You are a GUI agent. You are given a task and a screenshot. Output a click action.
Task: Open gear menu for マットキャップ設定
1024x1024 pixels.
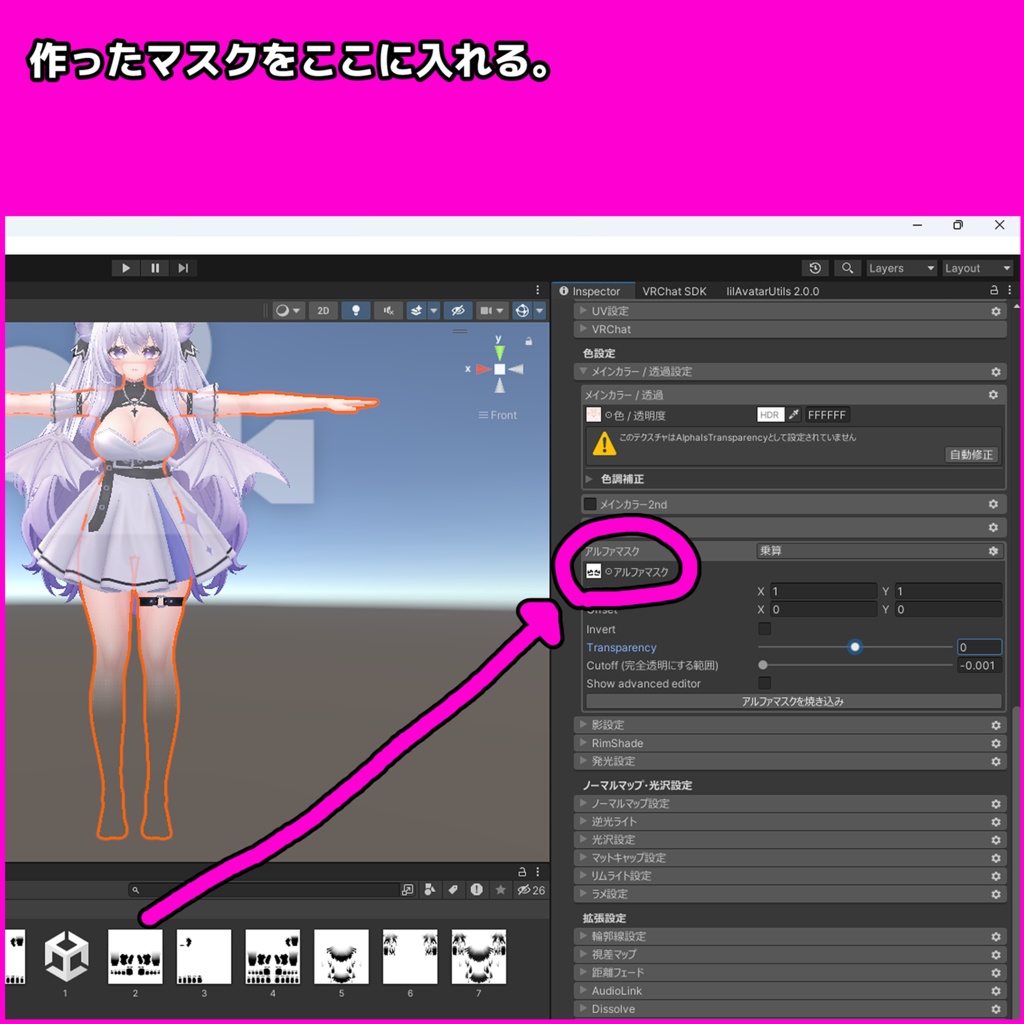996,858
